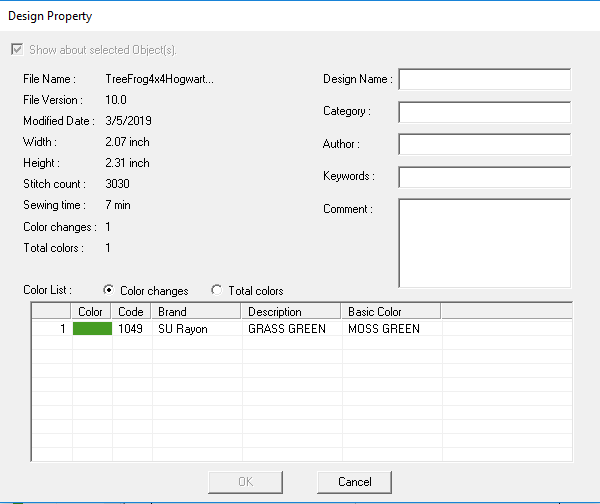Toggle the Show about selected Object(s) checkbox
600x504 pixels.
click(x=15, y=50)
